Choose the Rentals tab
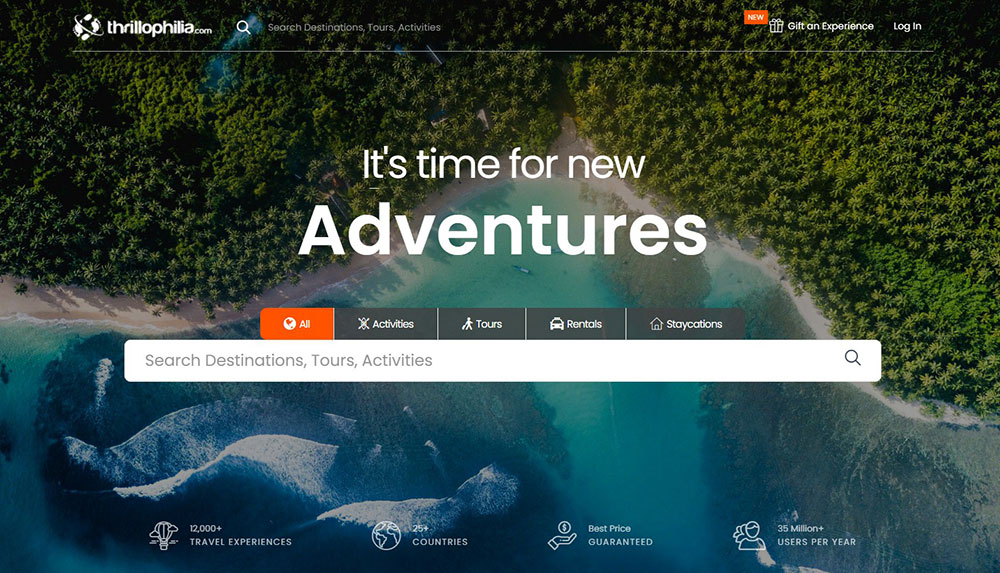This screenshot has height=573, width=1000. (x=576, y=324)
